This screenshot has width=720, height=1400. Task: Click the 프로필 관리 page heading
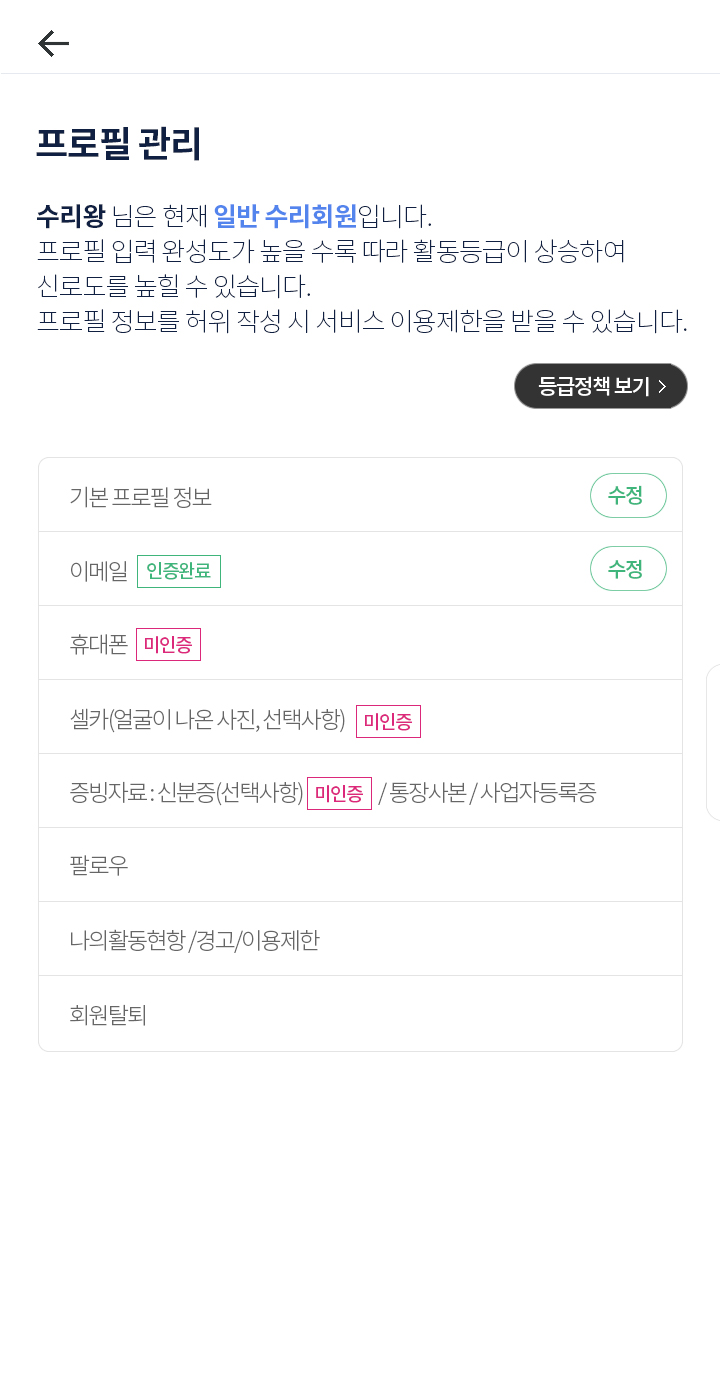[x=119, y=144]
